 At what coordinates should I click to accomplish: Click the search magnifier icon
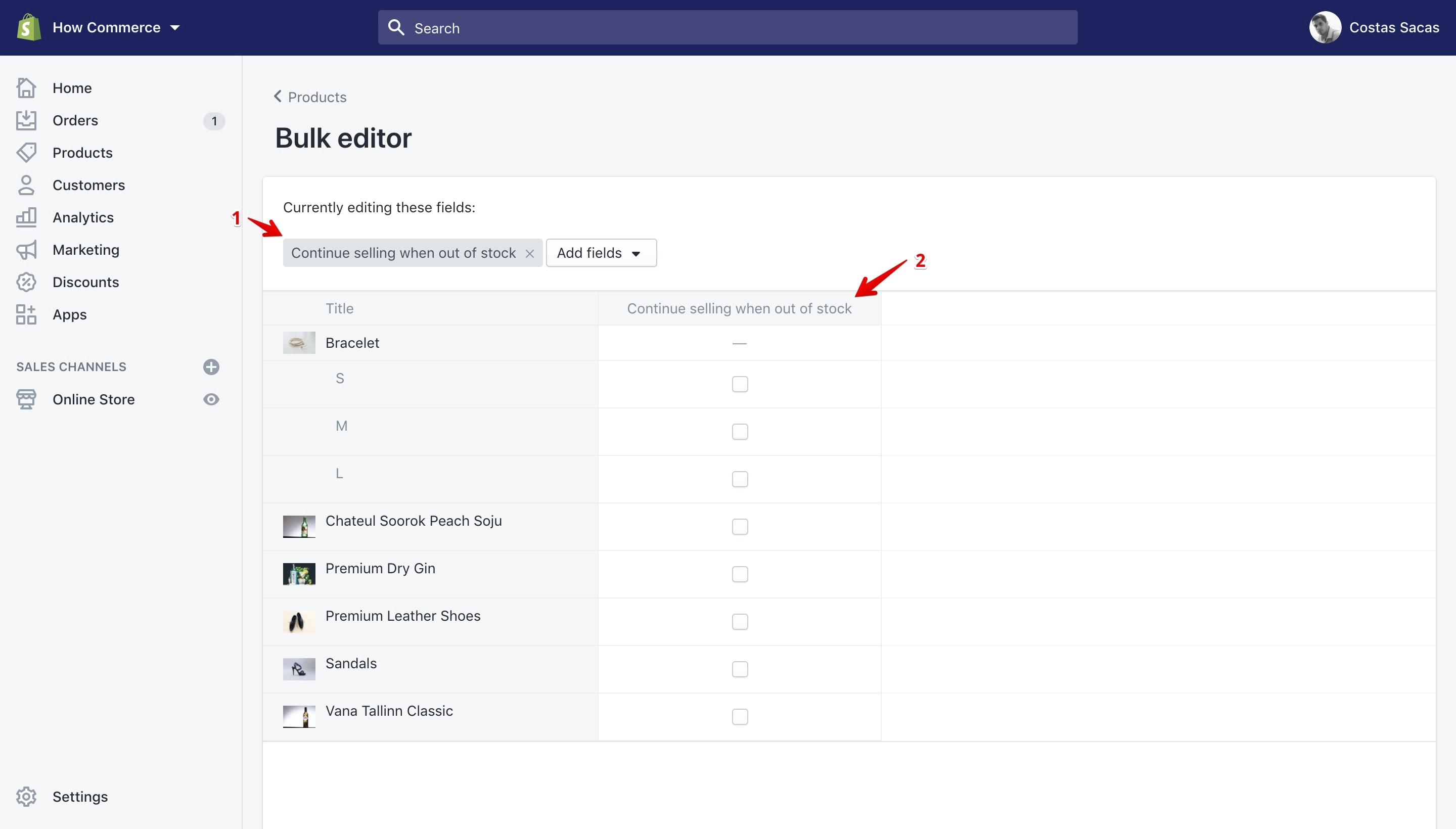click(x=396, y=27)
